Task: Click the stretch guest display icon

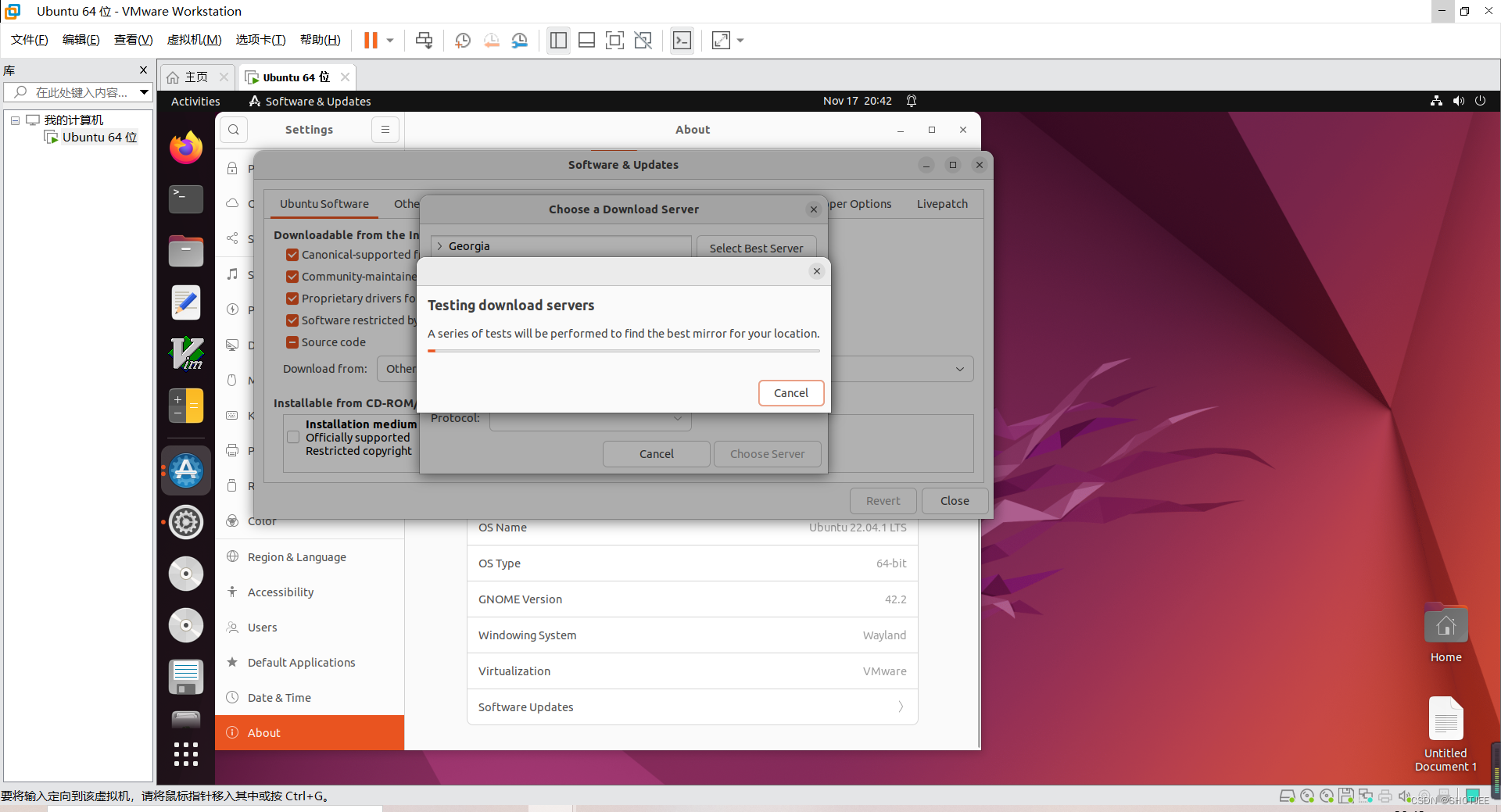Action: pos(721,40)
